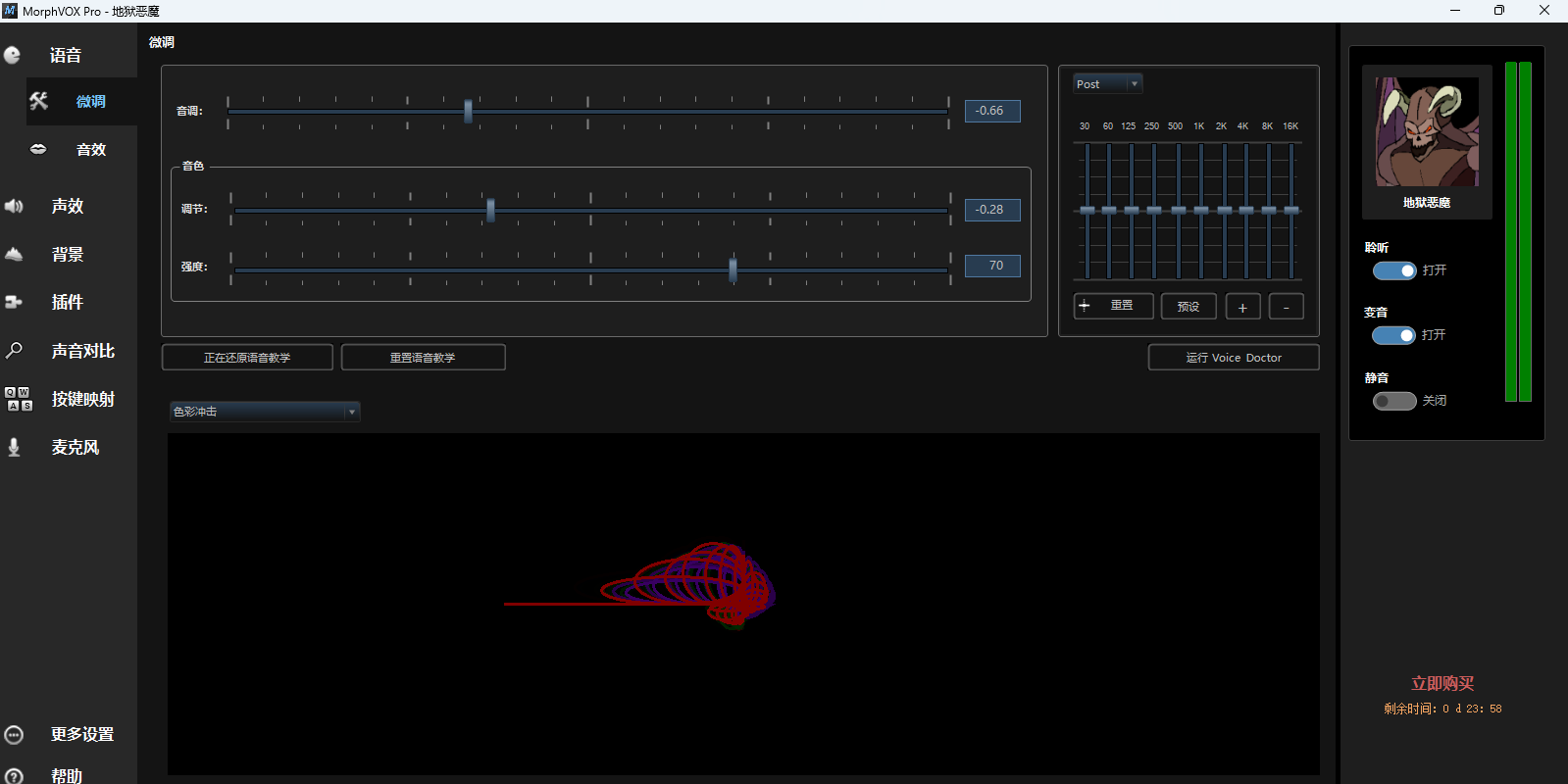Click the 强度 strength slider handle
This screenshot has width=1568, height=784.
click(733, 269)
